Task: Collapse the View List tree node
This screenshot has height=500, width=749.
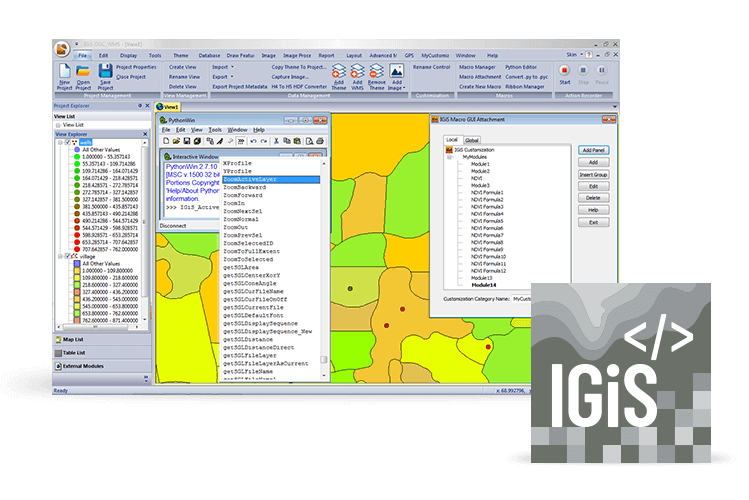Action: 58,125
